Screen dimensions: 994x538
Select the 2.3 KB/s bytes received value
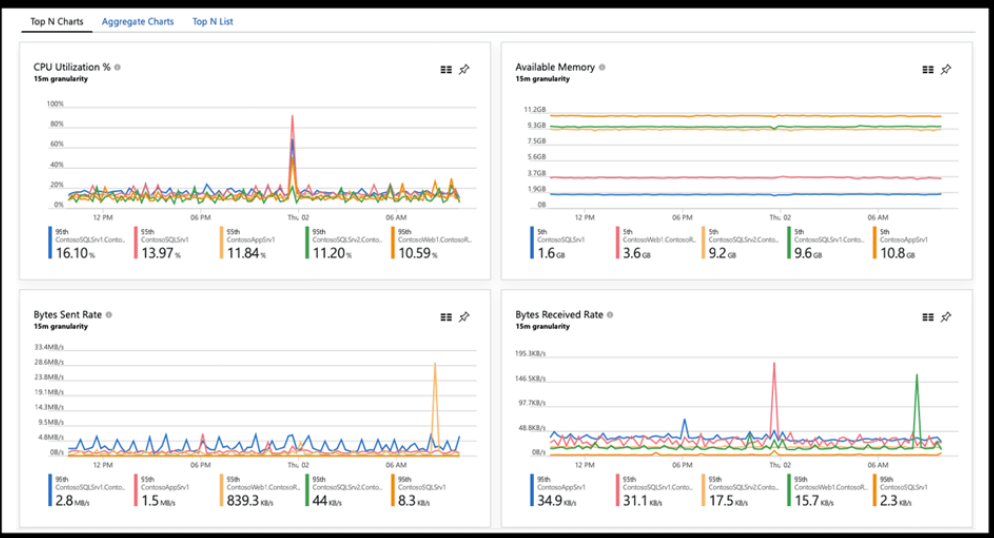(x=896, y=501)
